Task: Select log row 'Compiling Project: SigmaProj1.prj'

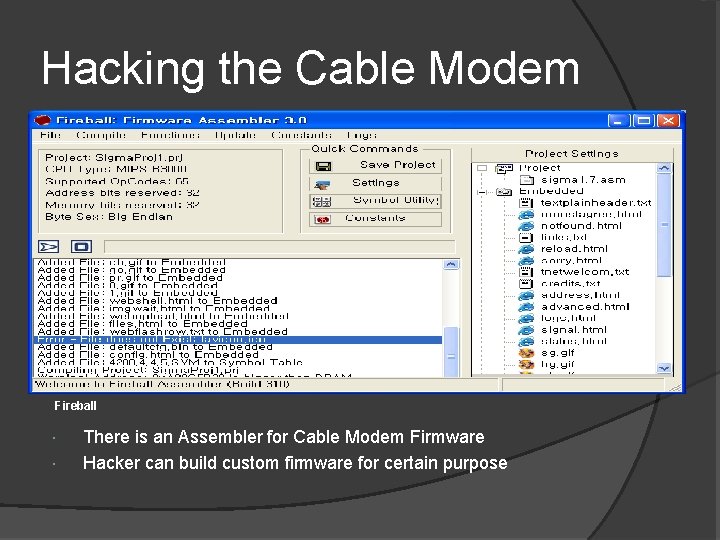Action: tap(138, 370)
